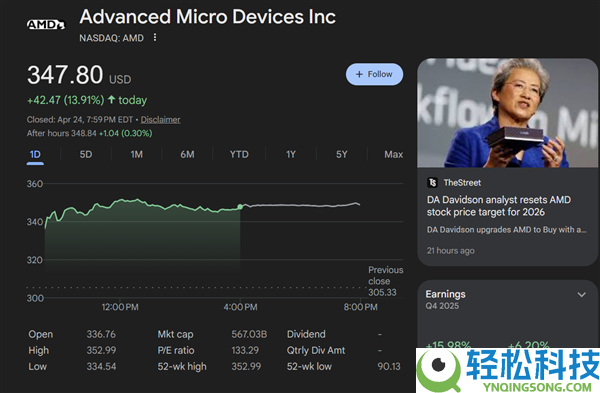Switch to the 6M chart range
Image resolution: width=600 pixels, height=393 pixels.
pos(188,155)
